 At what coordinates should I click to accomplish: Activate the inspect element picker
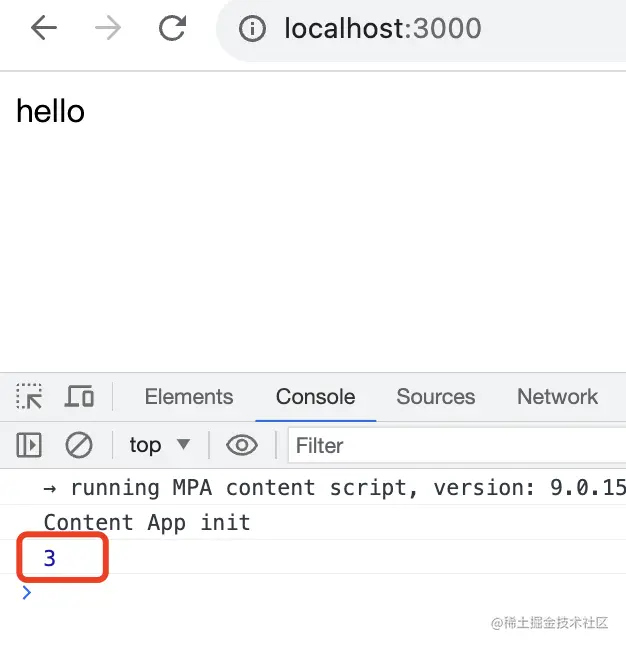29,396
